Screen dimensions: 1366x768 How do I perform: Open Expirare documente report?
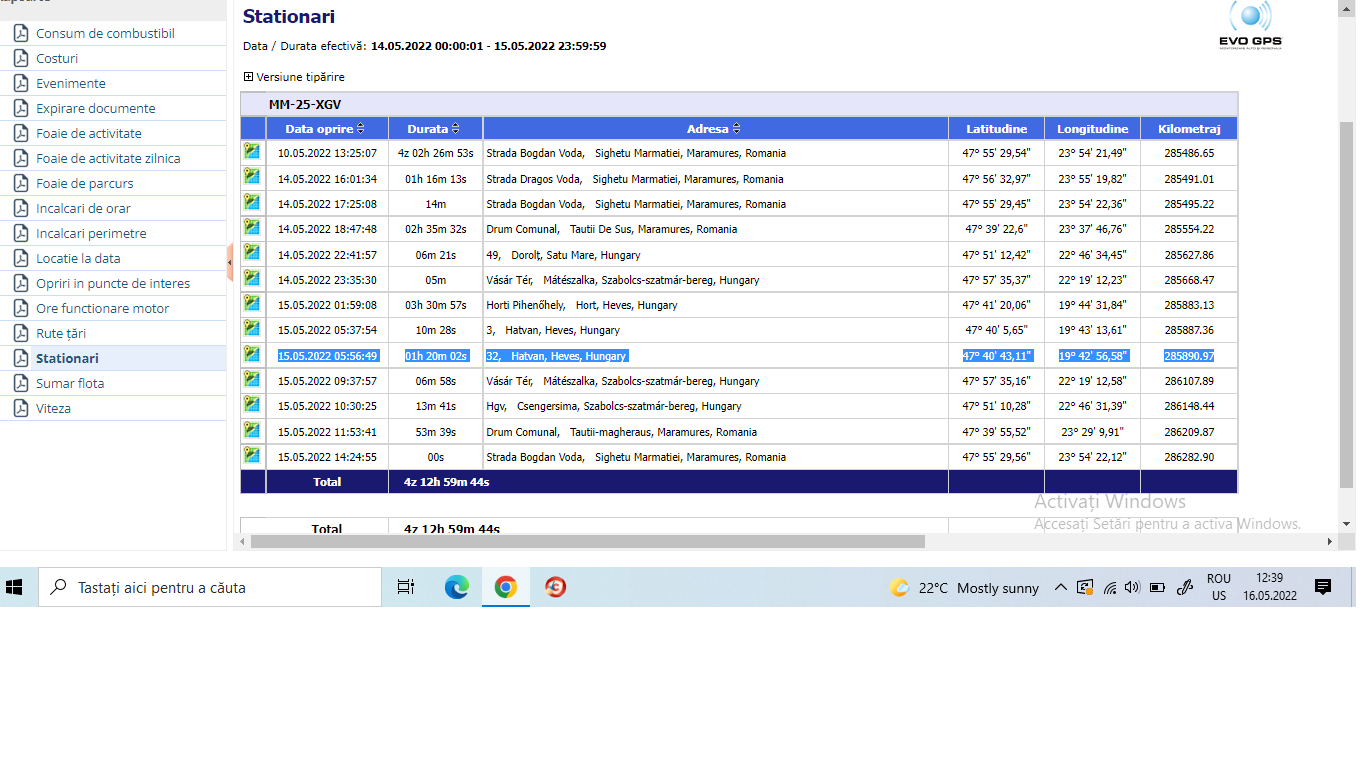[x=96, y=108]
